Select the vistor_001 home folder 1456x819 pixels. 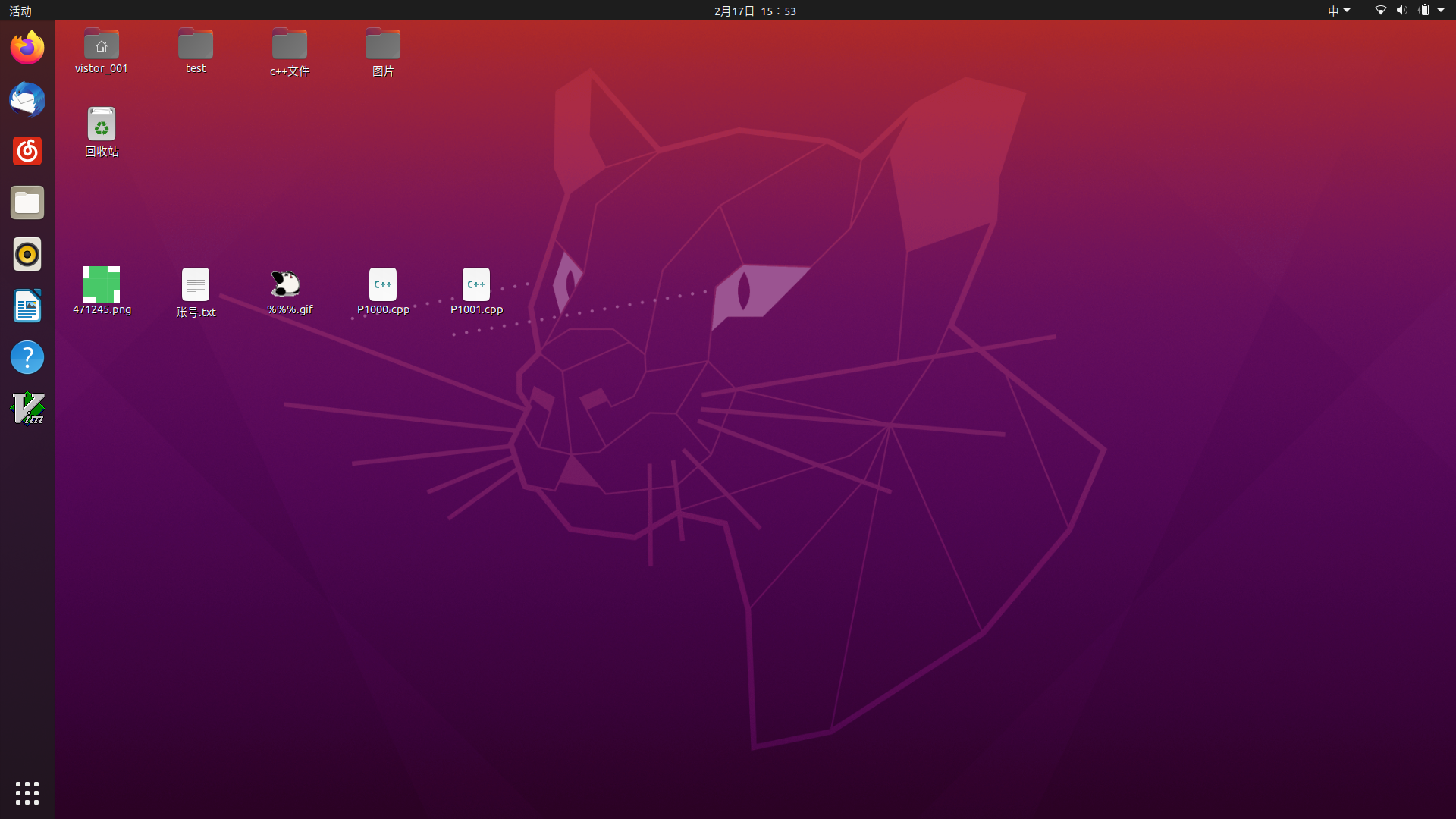102,45
